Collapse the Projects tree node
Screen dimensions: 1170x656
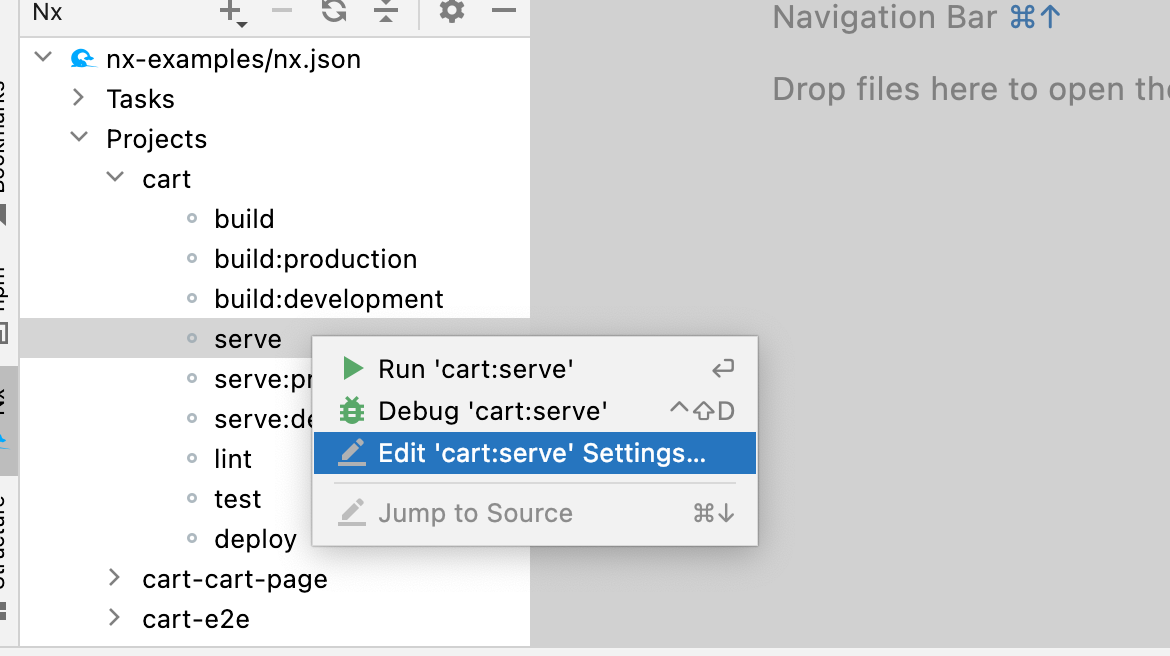(78, 138)
